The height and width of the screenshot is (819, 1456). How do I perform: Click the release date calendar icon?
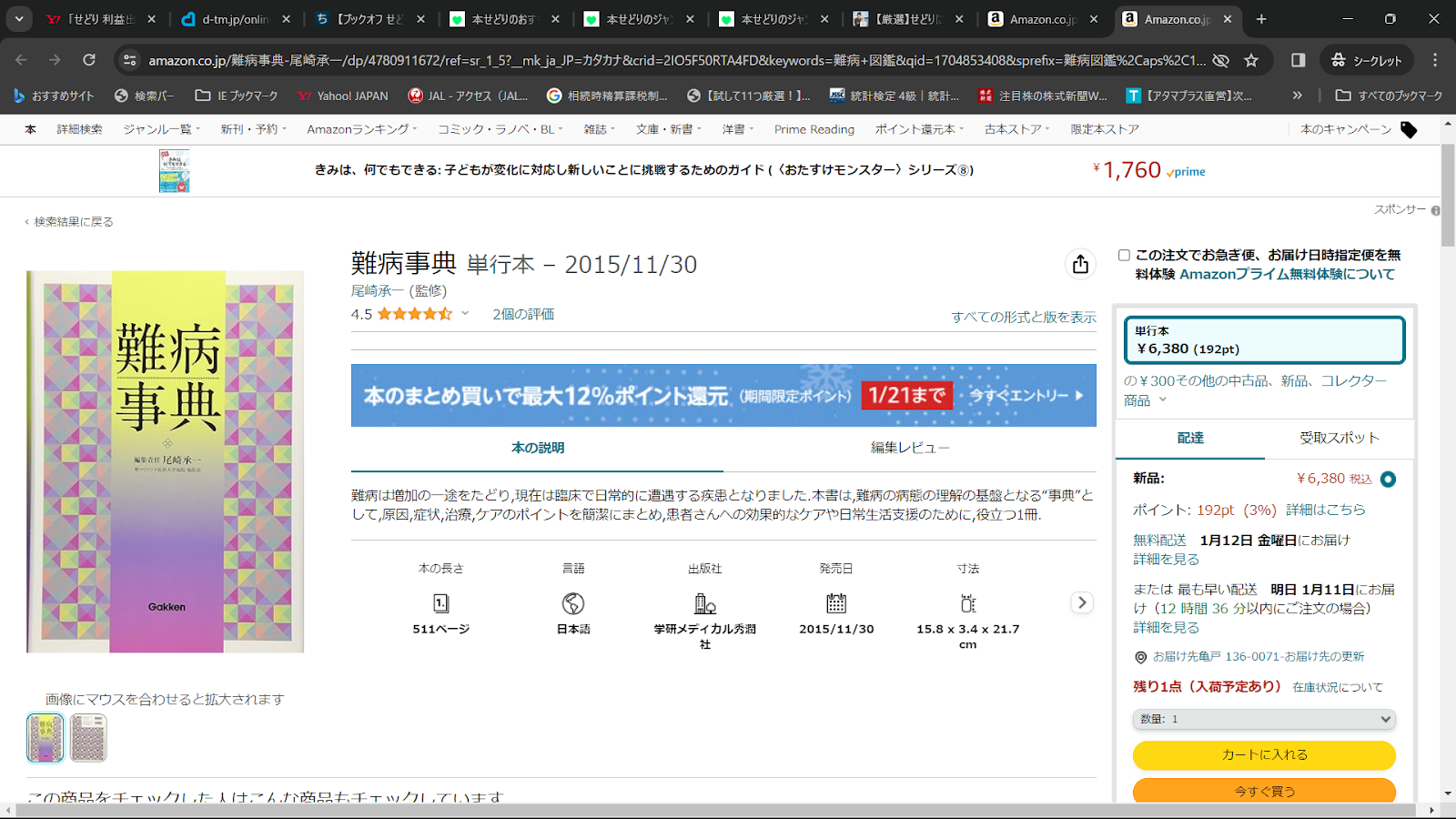(836, 603)
